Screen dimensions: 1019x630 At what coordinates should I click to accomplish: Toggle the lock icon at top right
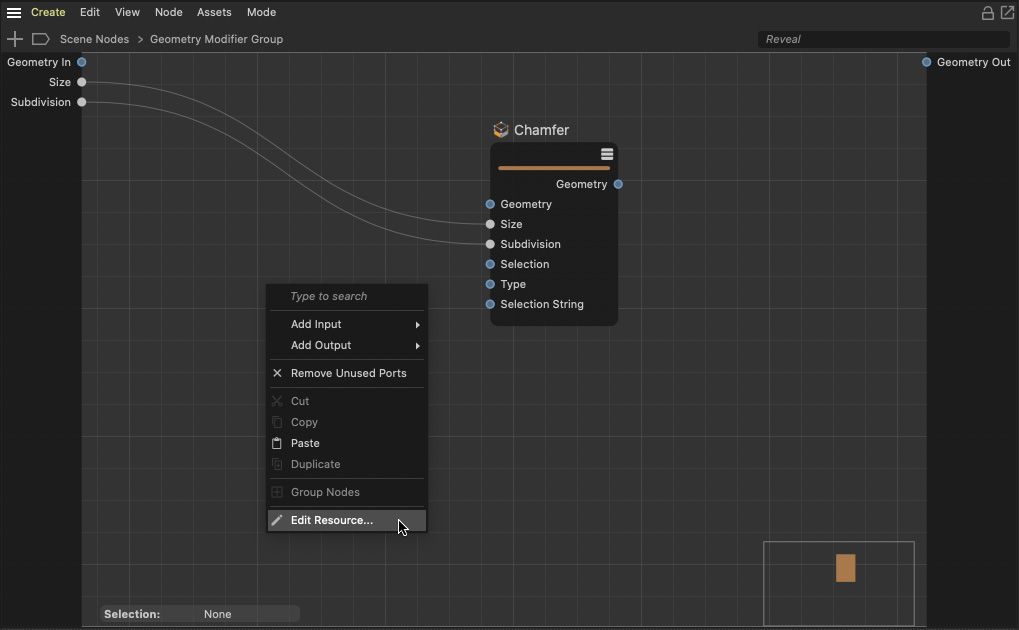[x=987, y=13]
